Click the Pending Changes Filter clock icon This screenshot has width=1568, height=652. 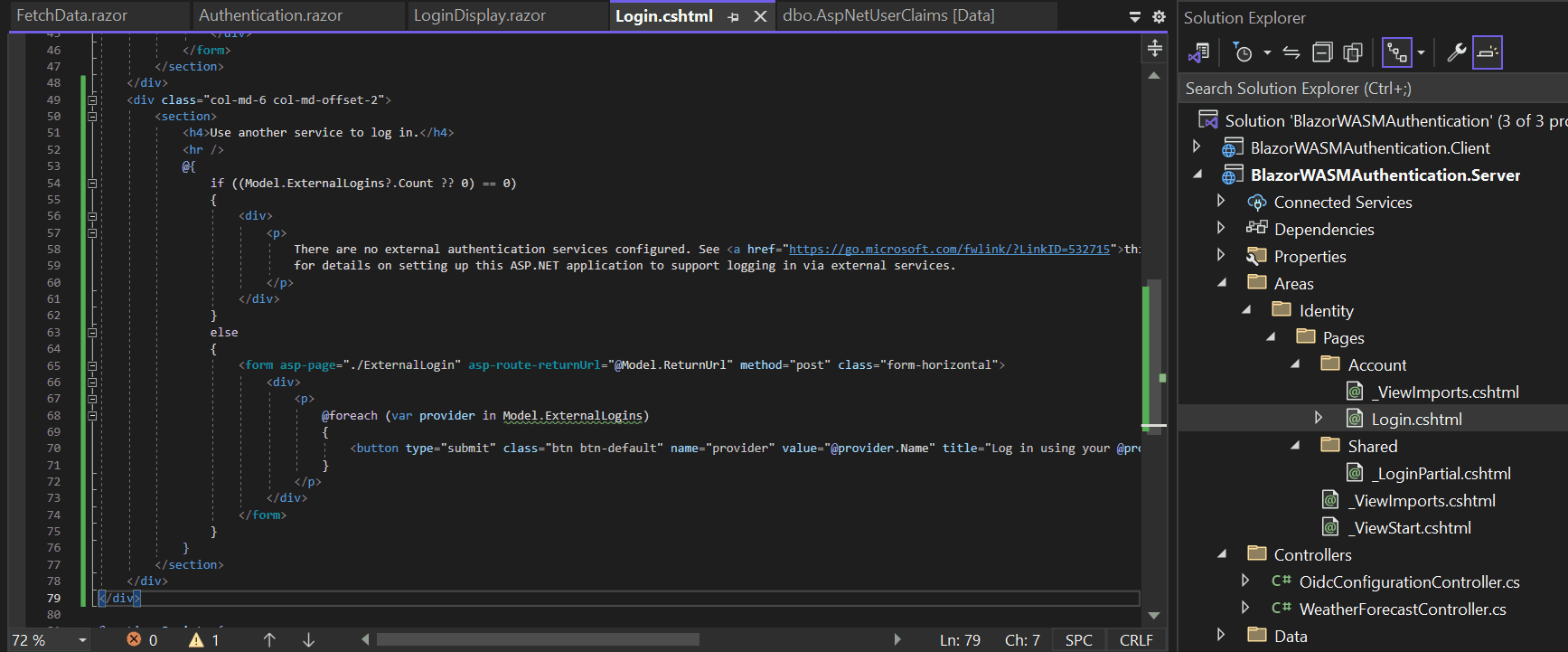click(1244, 53)
